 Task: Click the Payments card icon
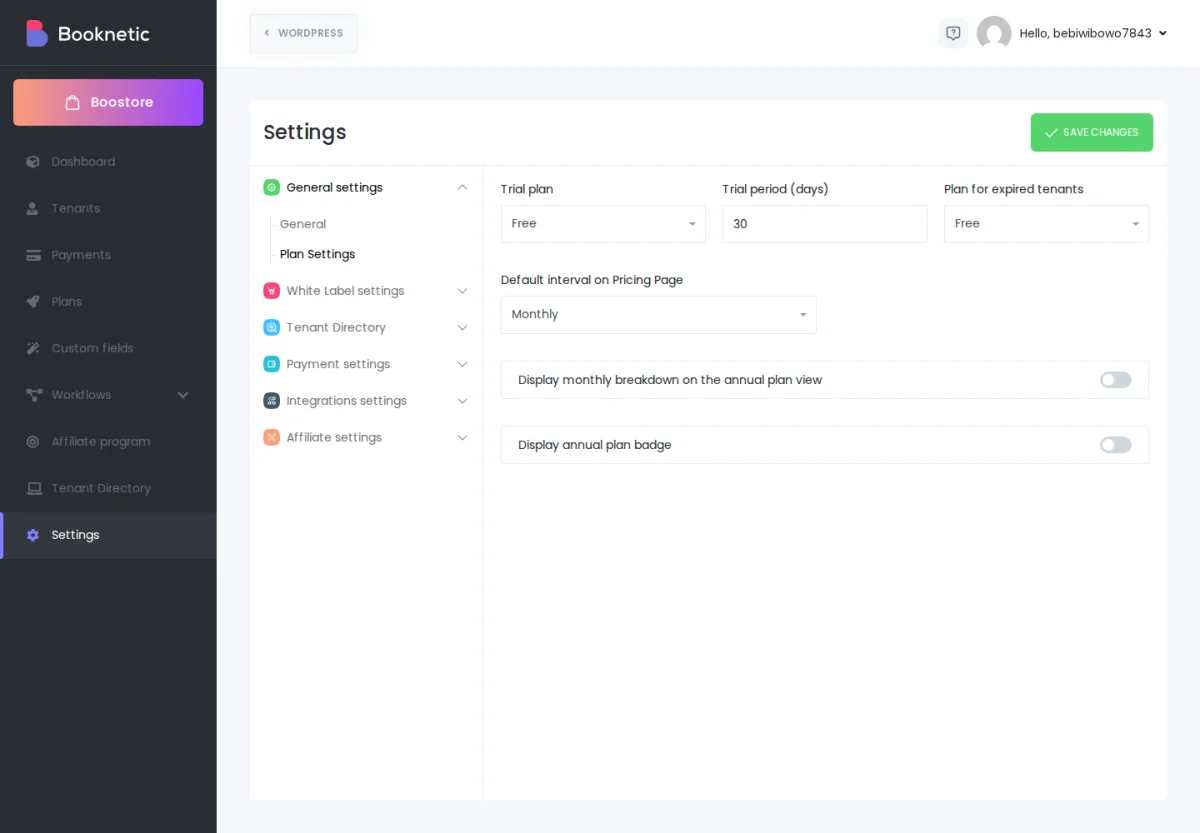pos(33,255)
